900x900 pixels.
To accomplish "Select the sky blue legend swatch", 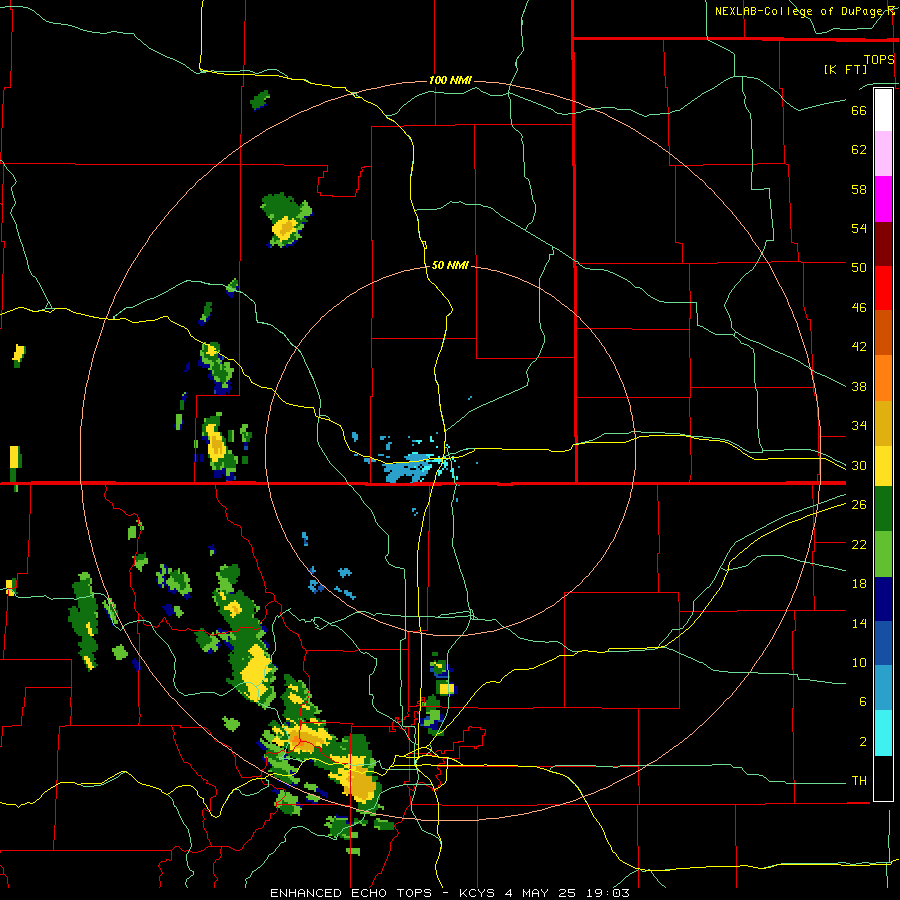I will tap(883, 687).
